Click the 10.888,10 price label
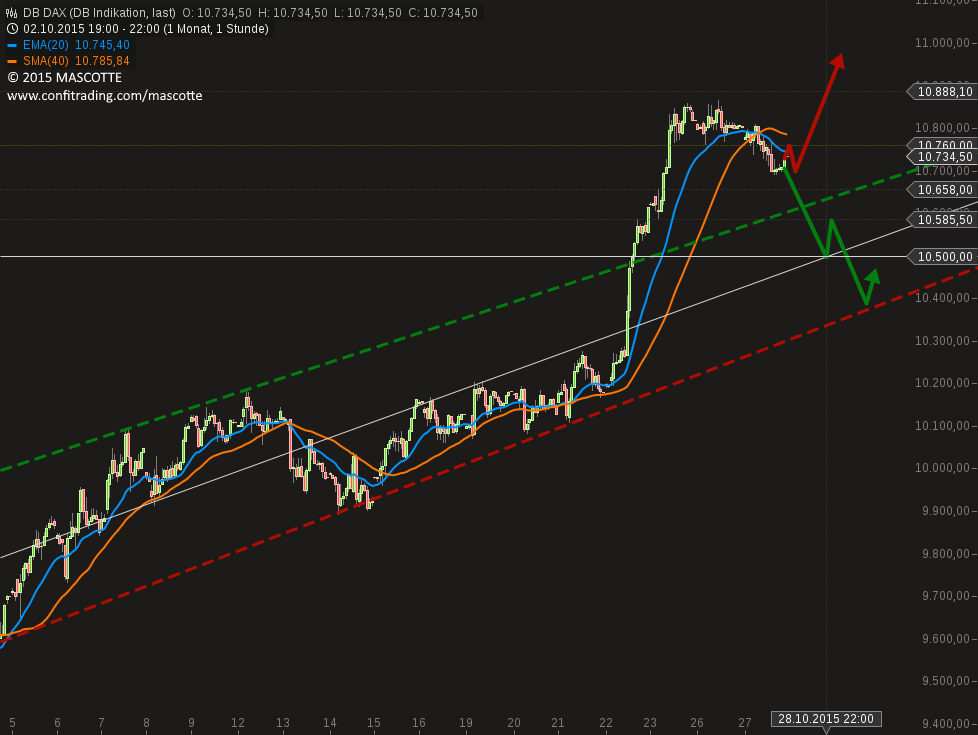Image resolution: width=978 pixels, height=735 pixels. coord(942,92)
